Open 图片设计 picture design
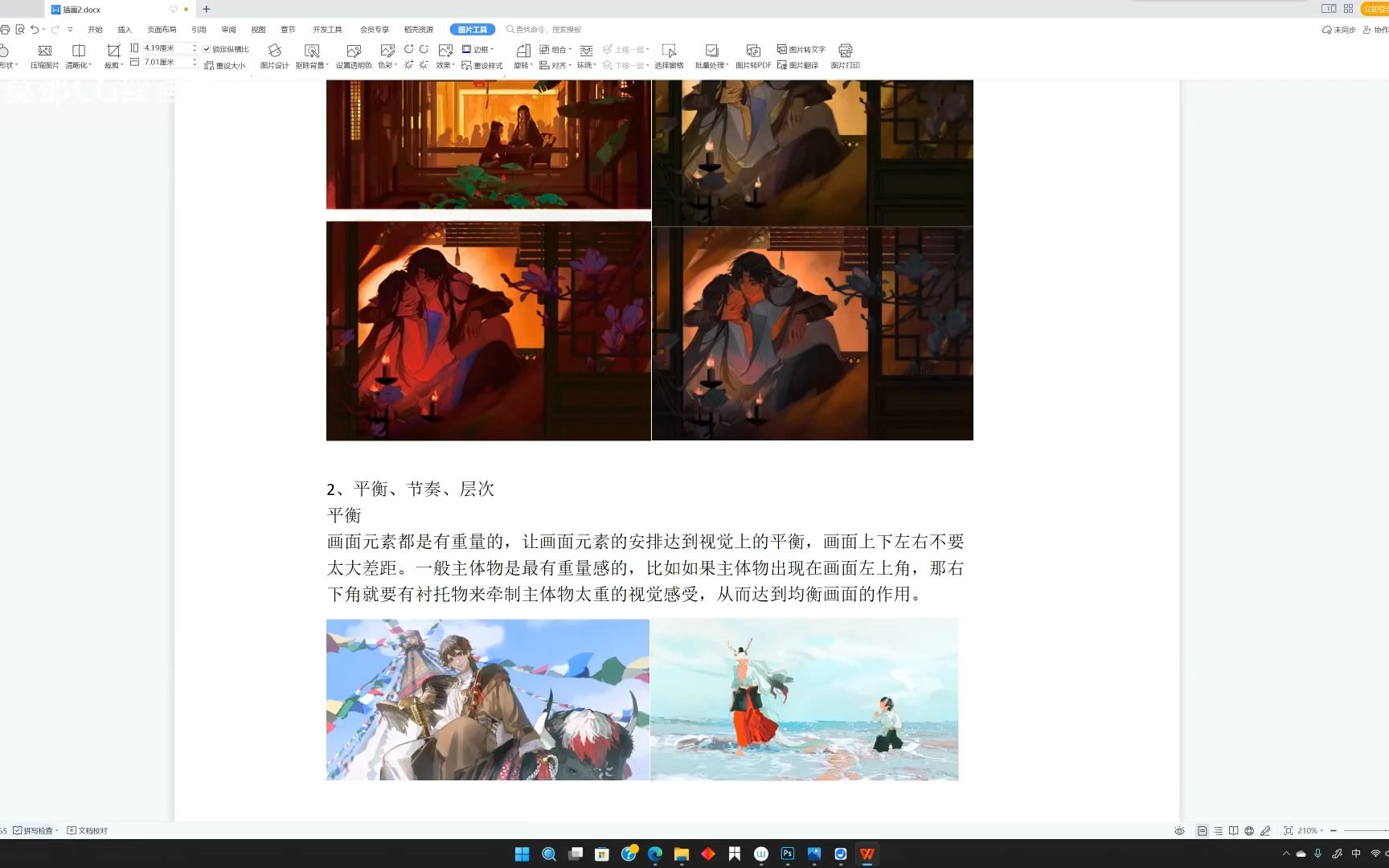This screenshot has height=868, width=1389. click(274, 56)
